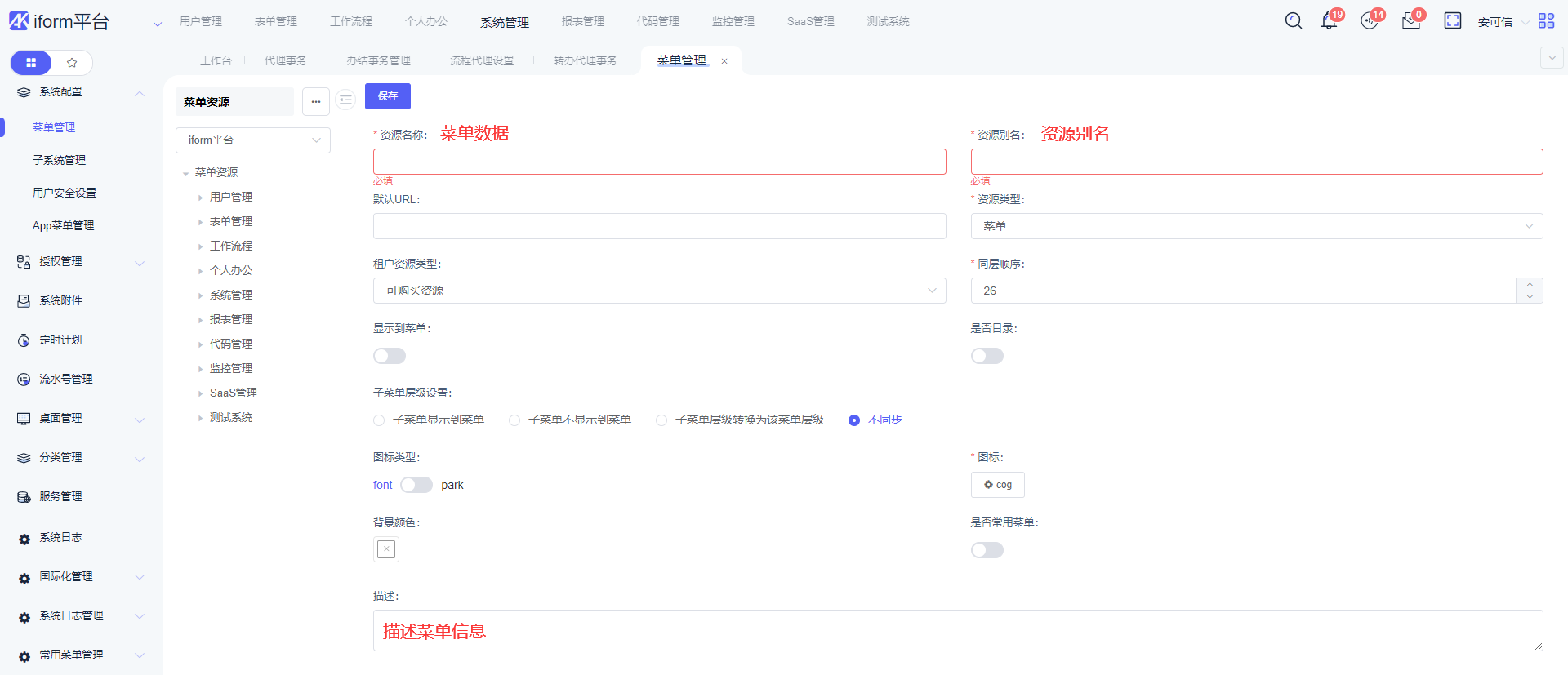This screenshot has height=675, width=1568.
Task: Click the search magnifier icon in header
Action: click(1293, 21)
